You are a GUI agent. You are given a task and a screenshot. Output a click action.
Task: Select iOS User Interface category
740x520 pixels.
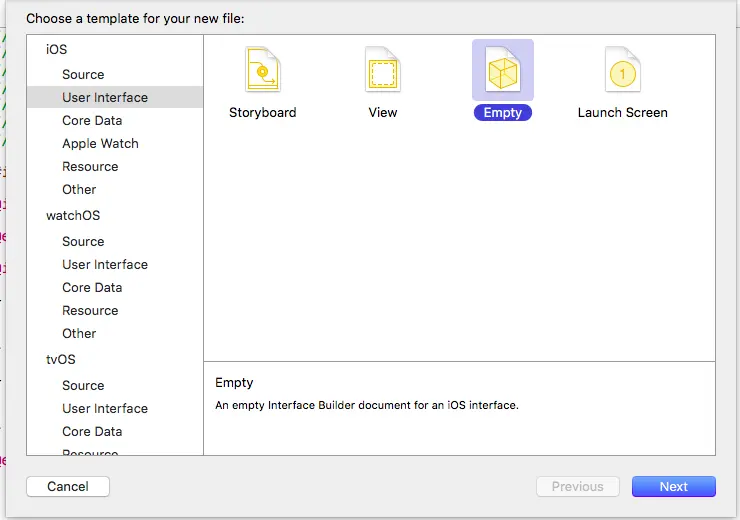click(115, 97)
